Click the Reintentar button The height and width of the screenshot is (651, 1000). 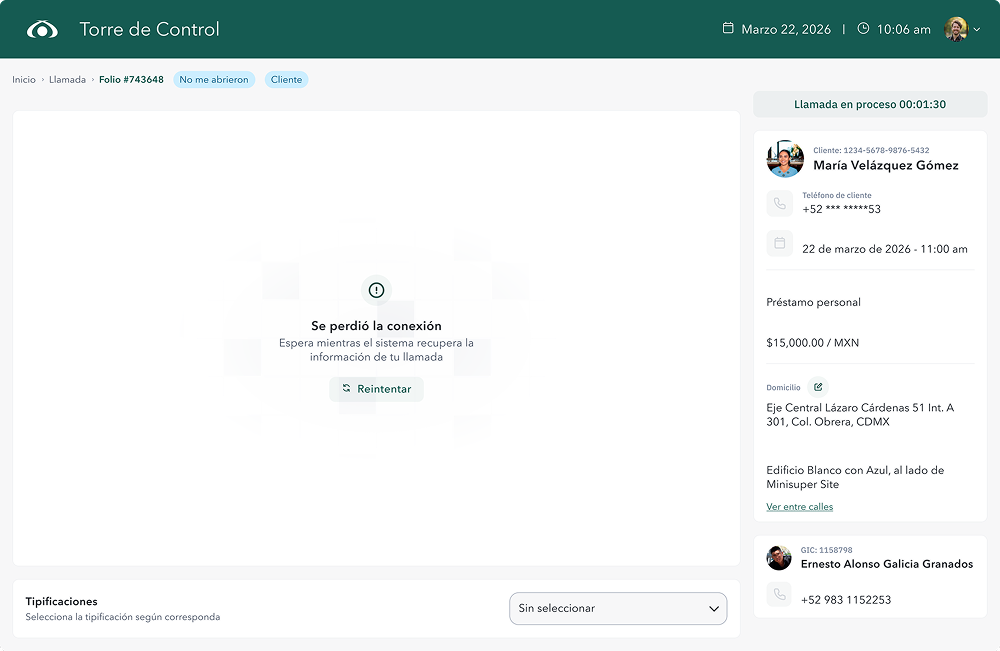point(376,389)
